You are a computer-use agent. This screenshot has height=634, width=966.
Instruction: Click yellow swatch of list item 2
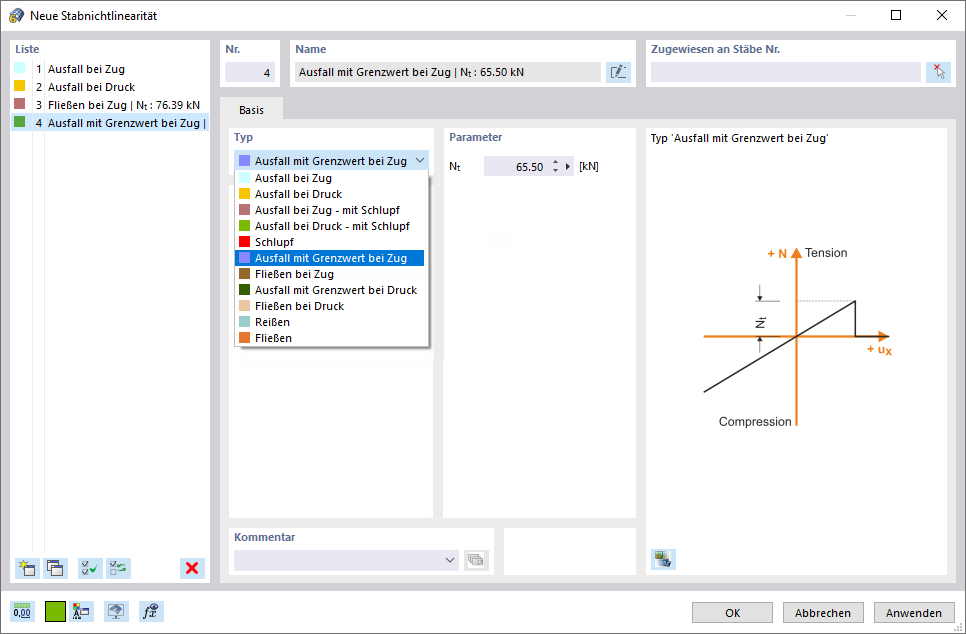(20, 86)
